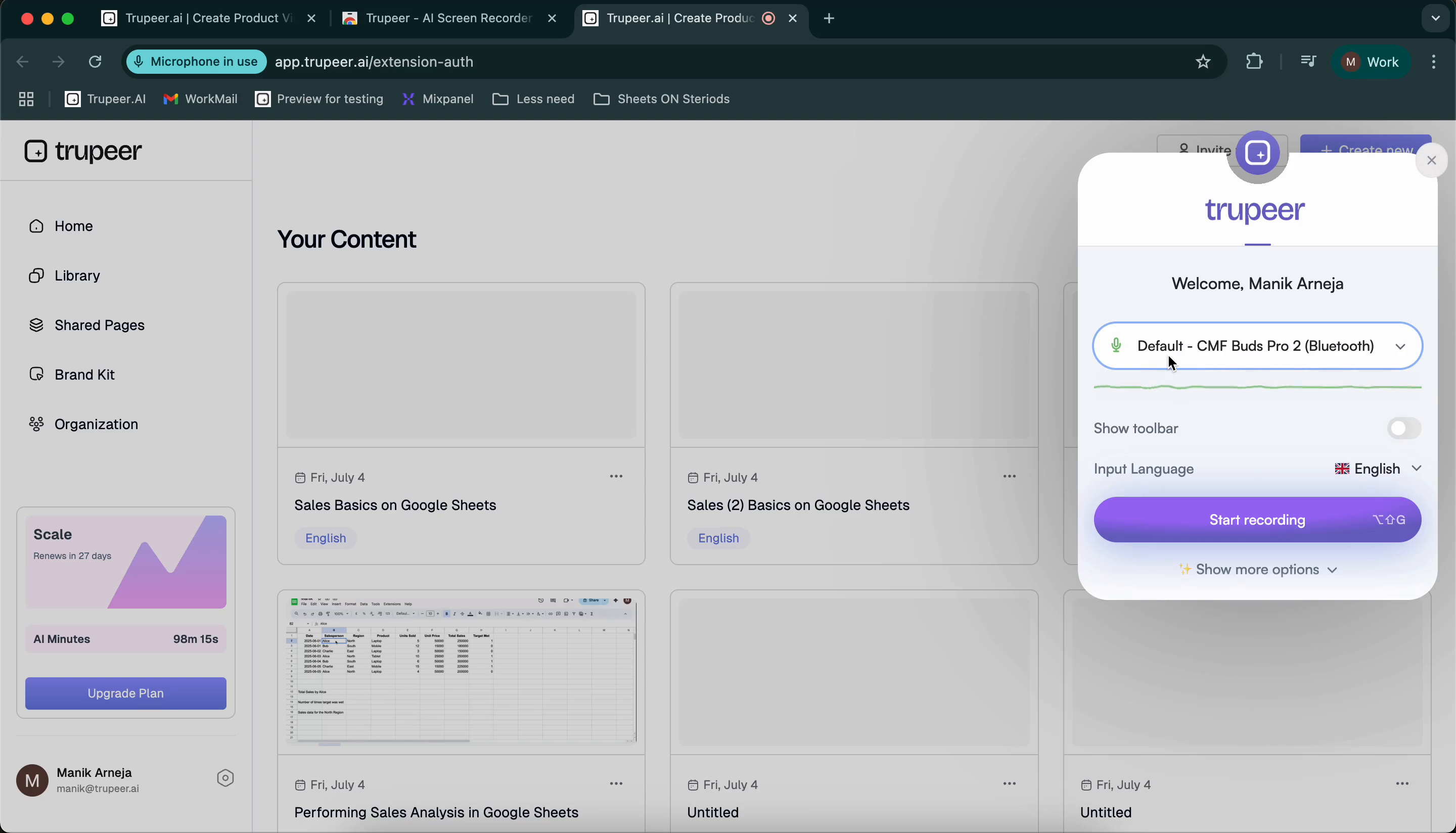Open Brand Kit from the sidebar icon
Viewport: 1456px width, 833px height.
(x=36, y=374)
